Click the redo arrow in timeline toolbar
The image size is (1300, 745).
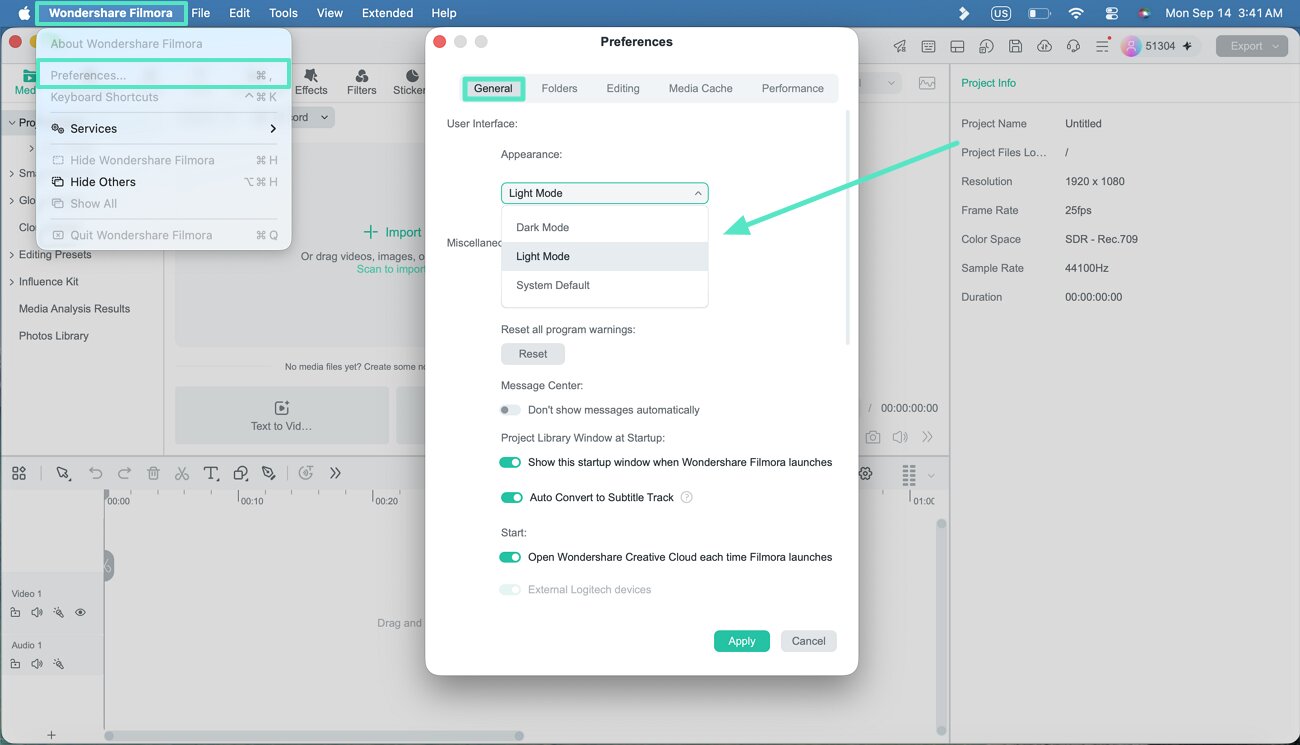(x=124, y=473)
